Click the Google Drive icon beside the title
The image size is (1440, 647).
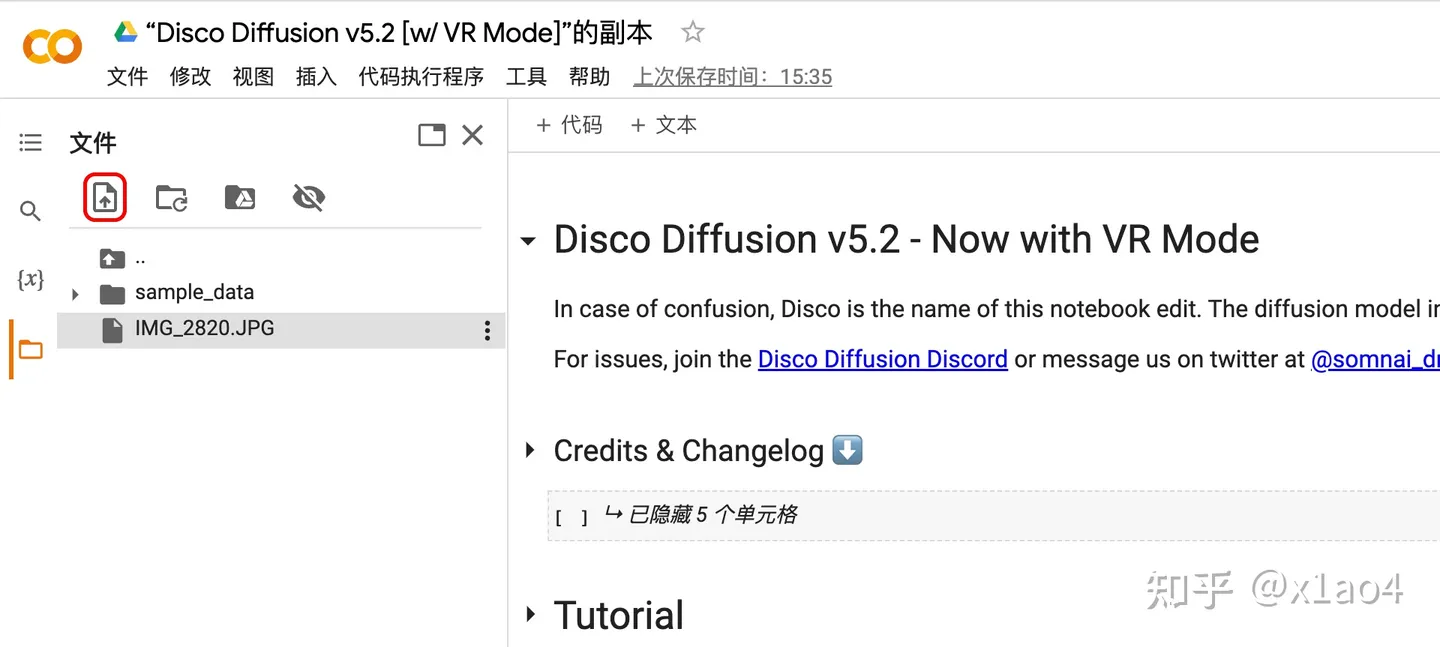point(126,32)
